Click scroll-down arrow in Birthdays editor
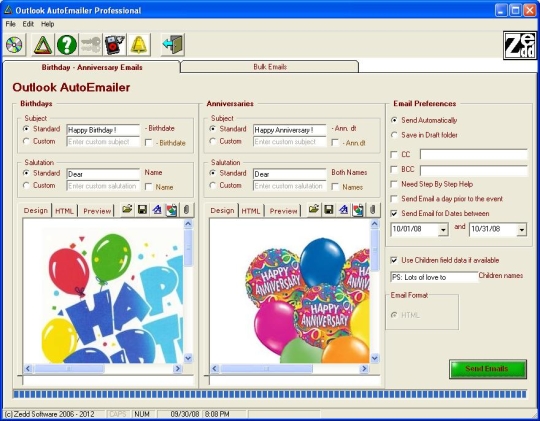This screenshot has height=421, width=540. click(188, 358)
